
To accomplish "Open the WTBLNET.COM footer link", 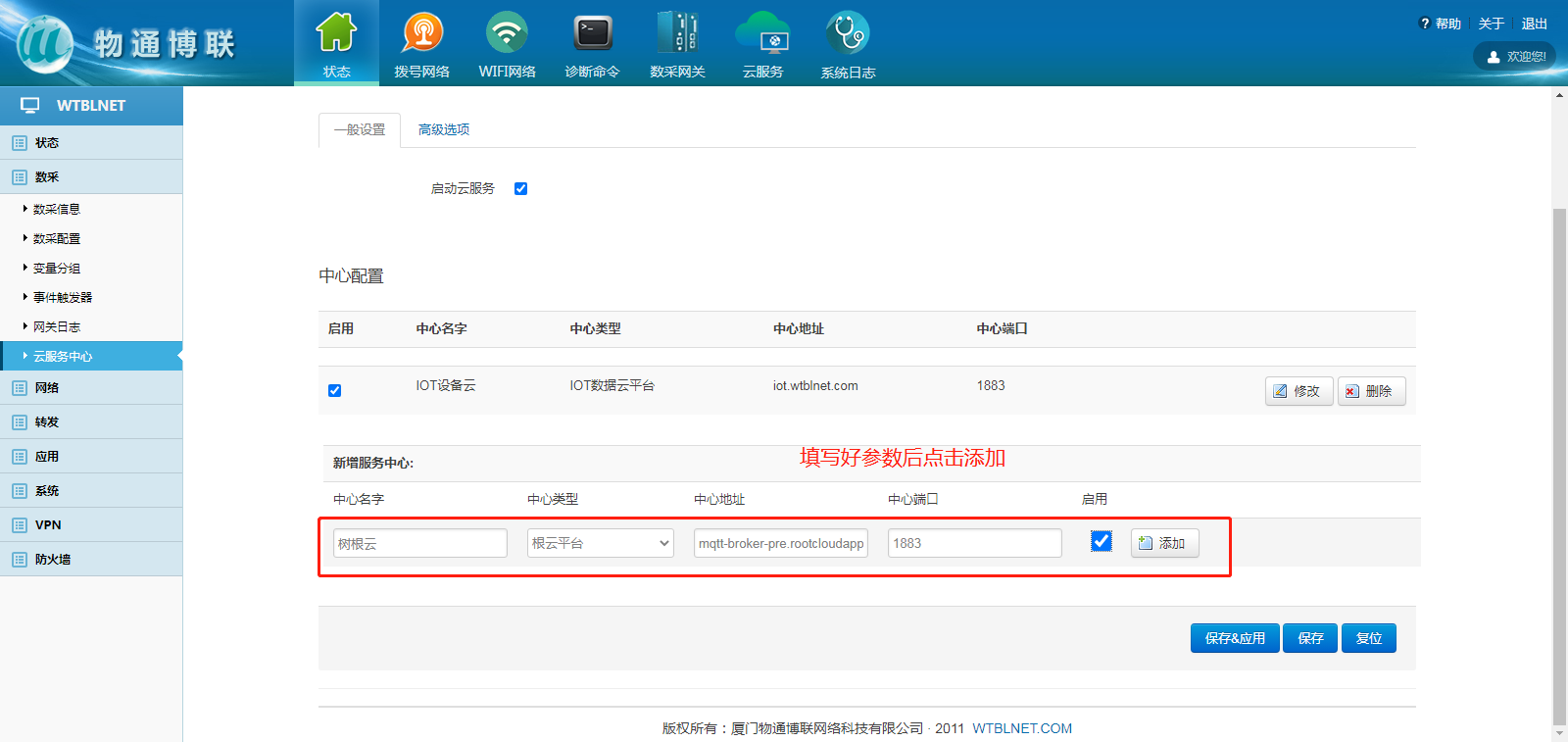I will (1021, 728).
